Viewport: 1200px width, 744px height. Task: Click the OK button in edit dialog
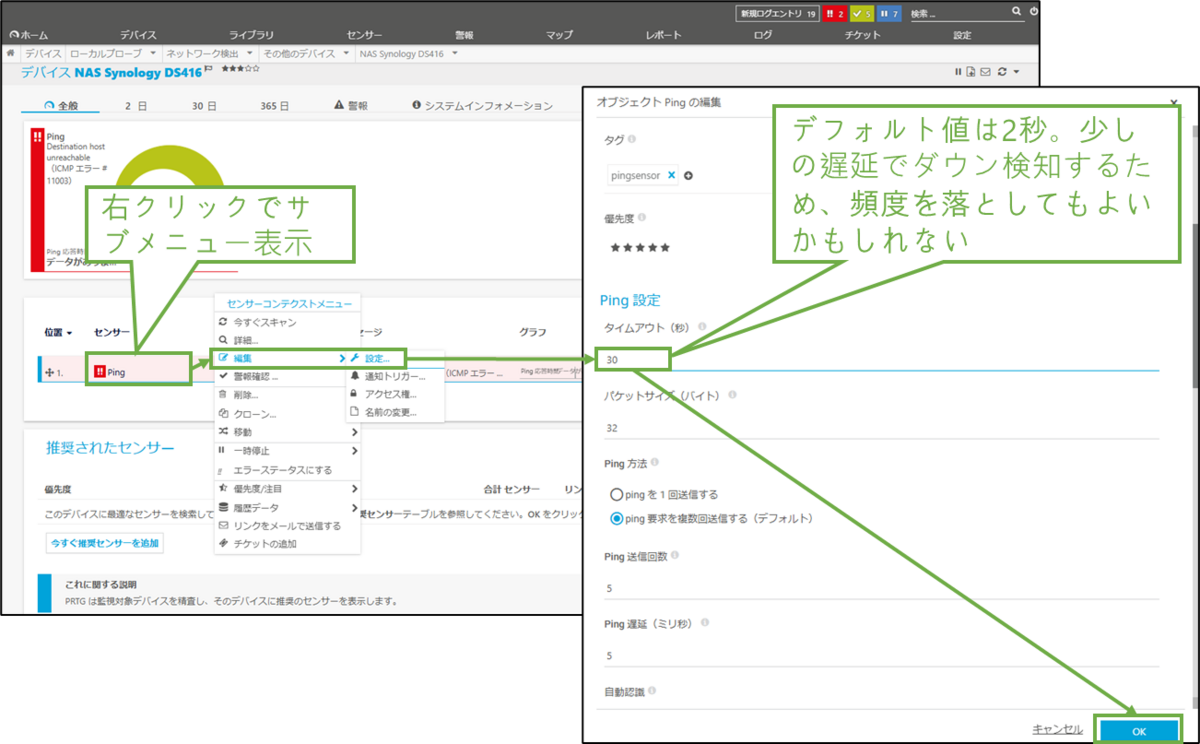(1139, 730)
